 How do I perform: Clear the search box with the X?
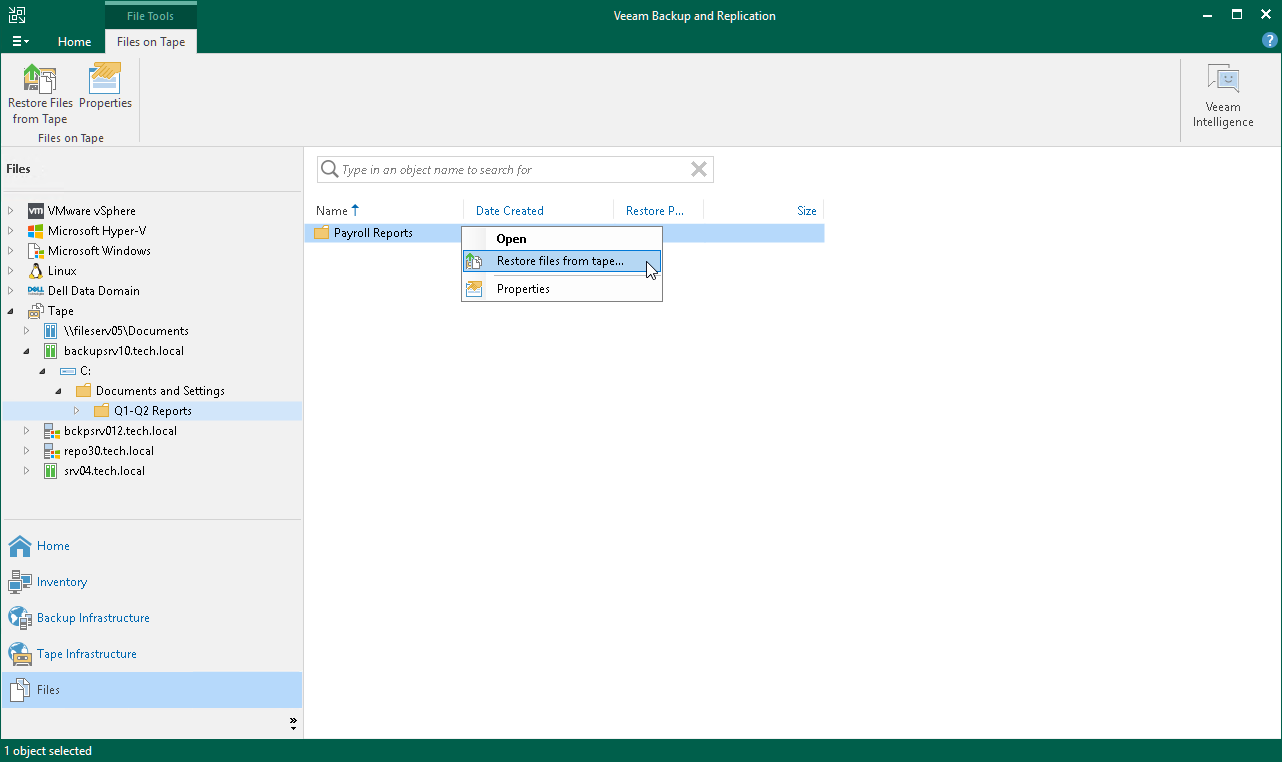699,170
